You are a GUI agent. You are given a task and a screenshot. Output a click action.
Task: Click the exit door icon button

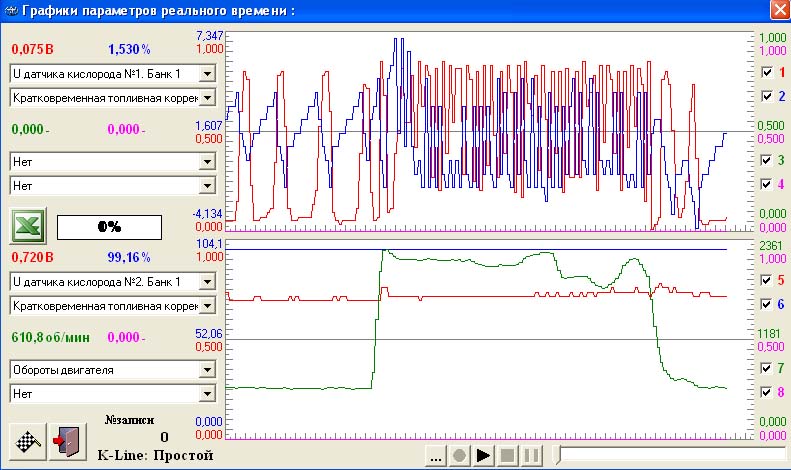(x=68, y=439)
